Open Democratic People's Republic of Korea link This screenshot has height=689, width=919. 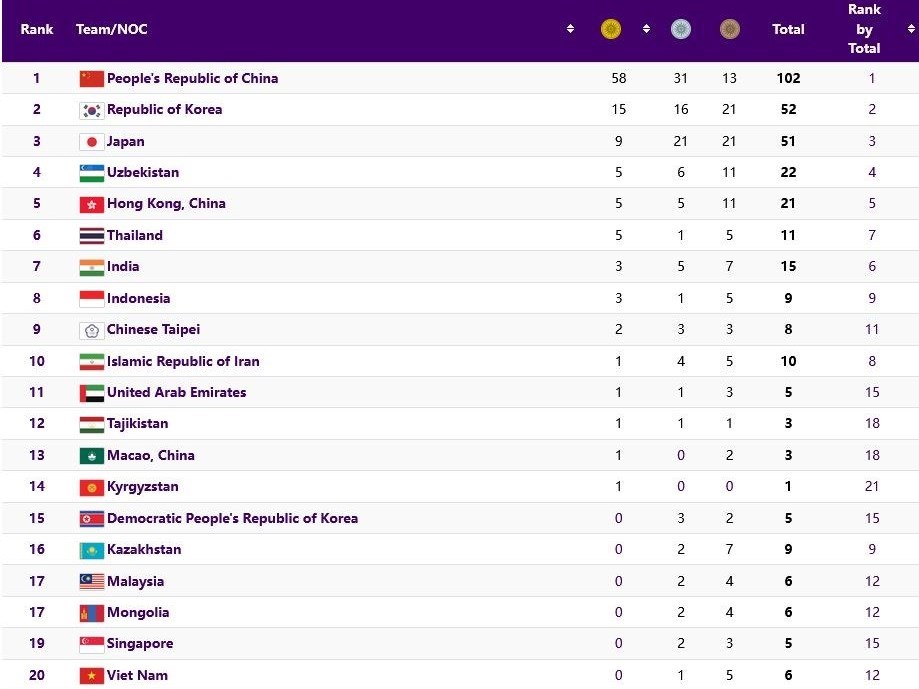[232, 518]
